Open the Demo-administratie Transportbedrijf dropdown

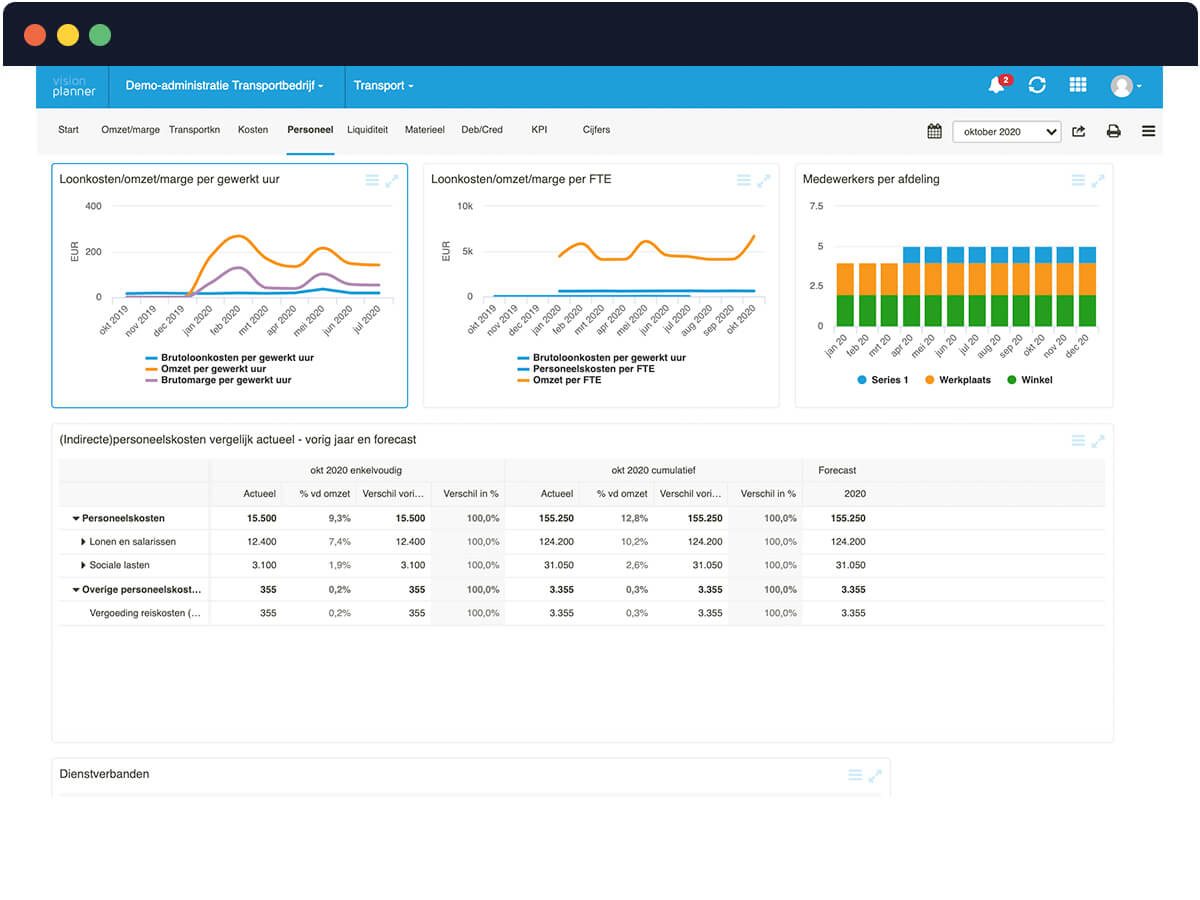pos(225,86)
